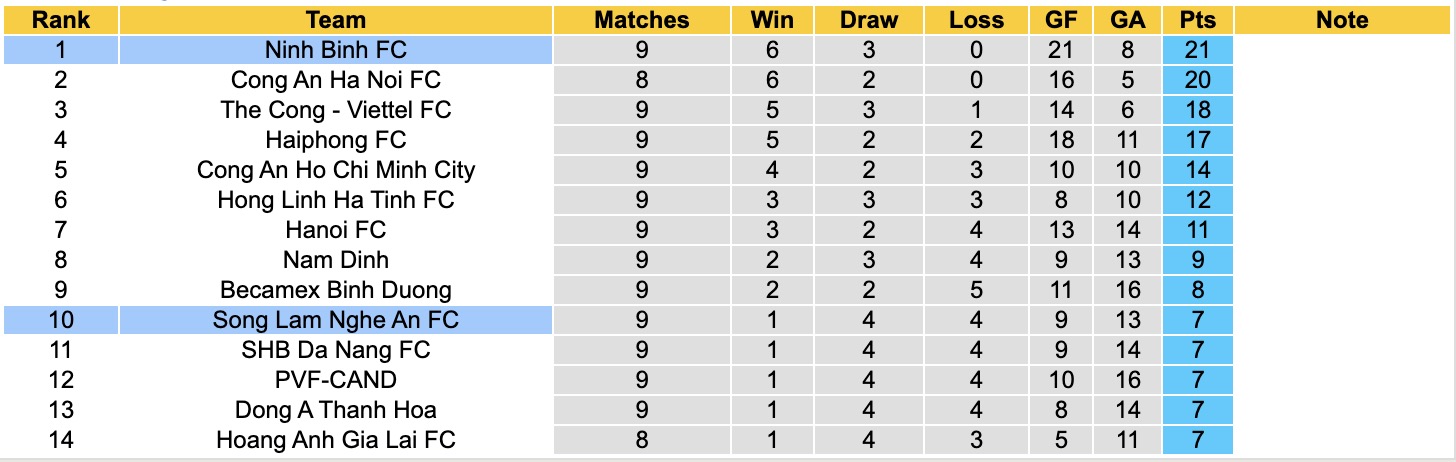Click Song Lam Nghe An FC row

336,320
